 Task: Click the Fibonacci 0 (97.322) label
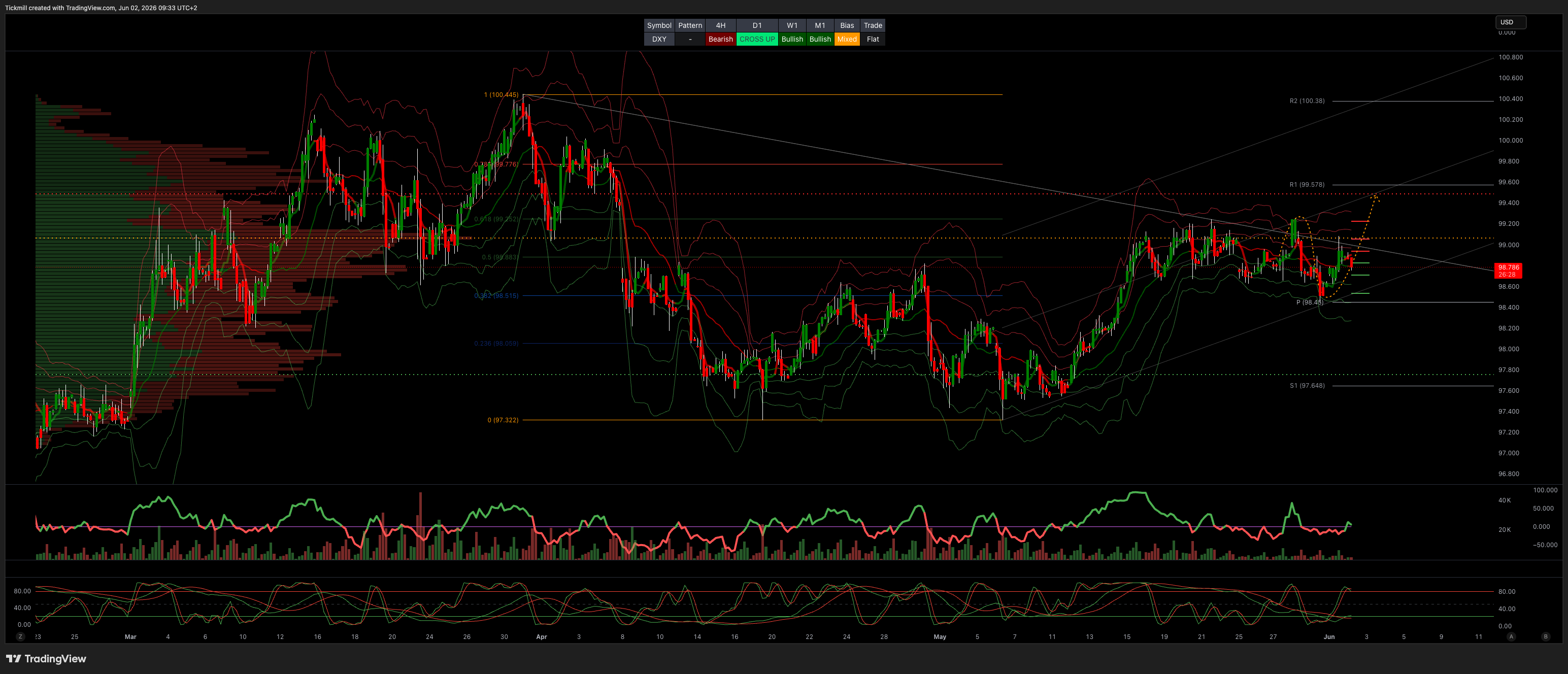point(503,420)
